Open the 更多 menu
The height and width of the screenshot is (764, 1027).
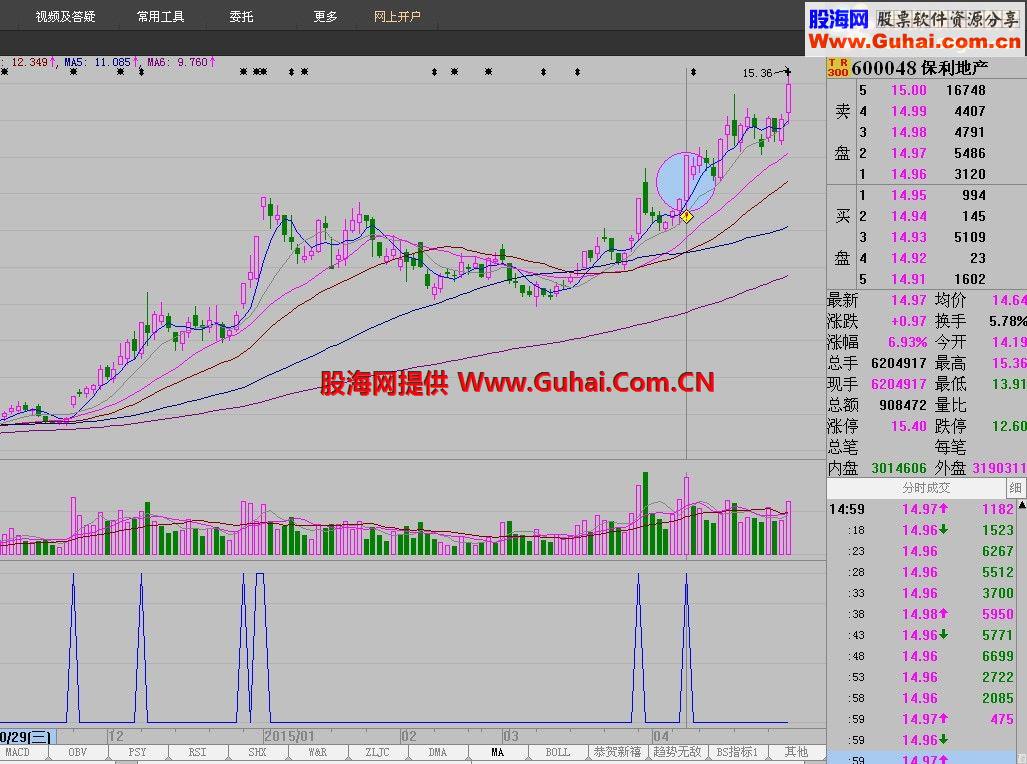(x=326, y=16)
